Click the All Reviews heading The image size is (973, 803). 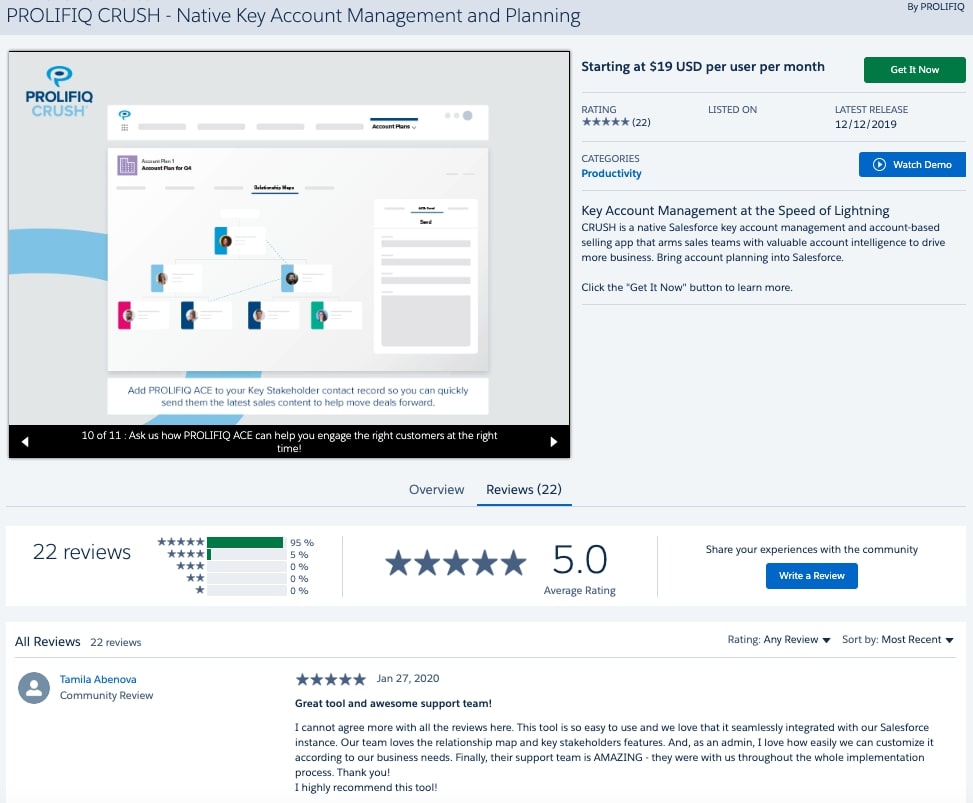click(48, 642)
